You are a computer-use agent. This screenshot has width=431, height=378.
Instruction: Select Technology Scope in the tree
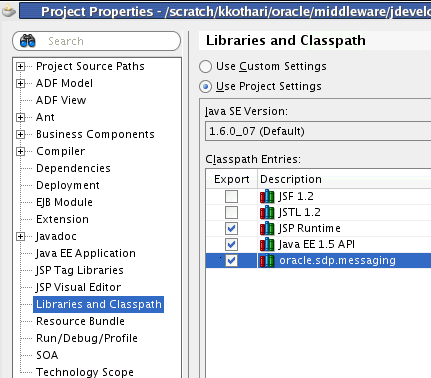pyautogui.click(x=85, y=372)
